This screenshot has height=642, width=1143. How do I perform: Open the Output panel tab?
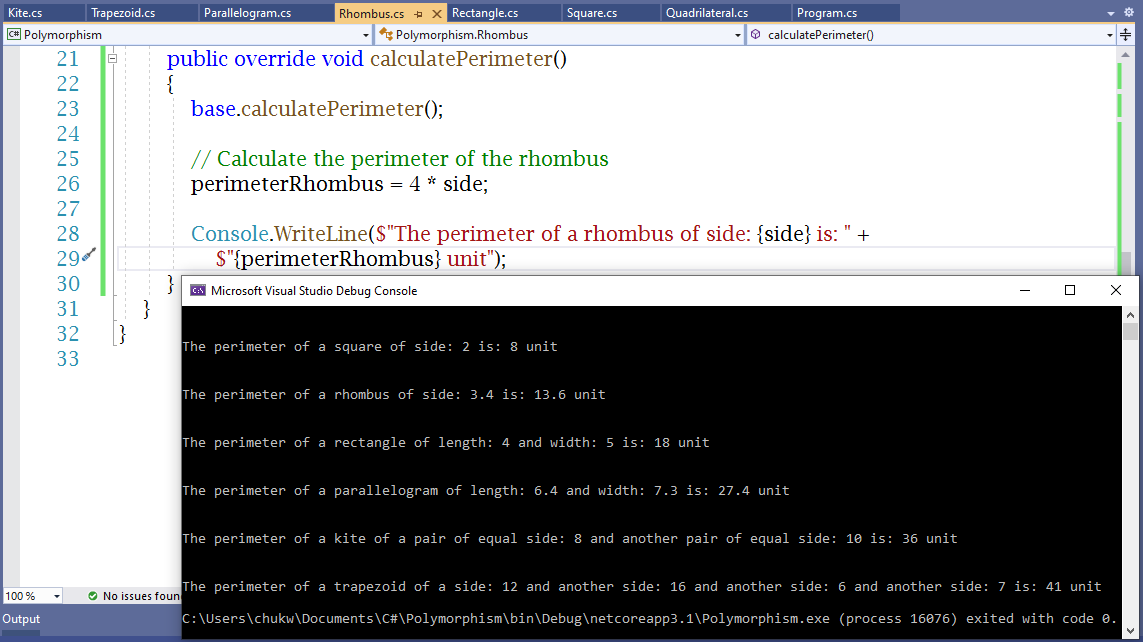click(21, 619)
